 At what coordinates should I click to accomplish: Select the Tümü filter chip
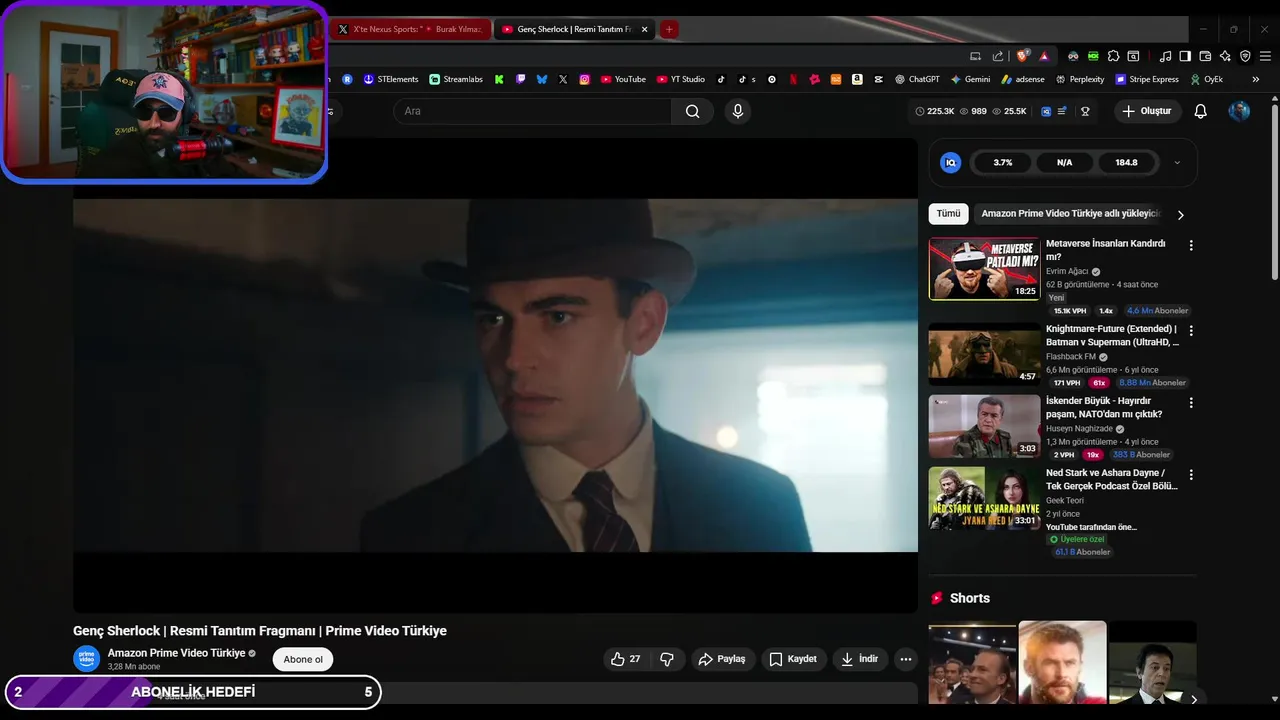pyautogui.click(x=948, y=214)
